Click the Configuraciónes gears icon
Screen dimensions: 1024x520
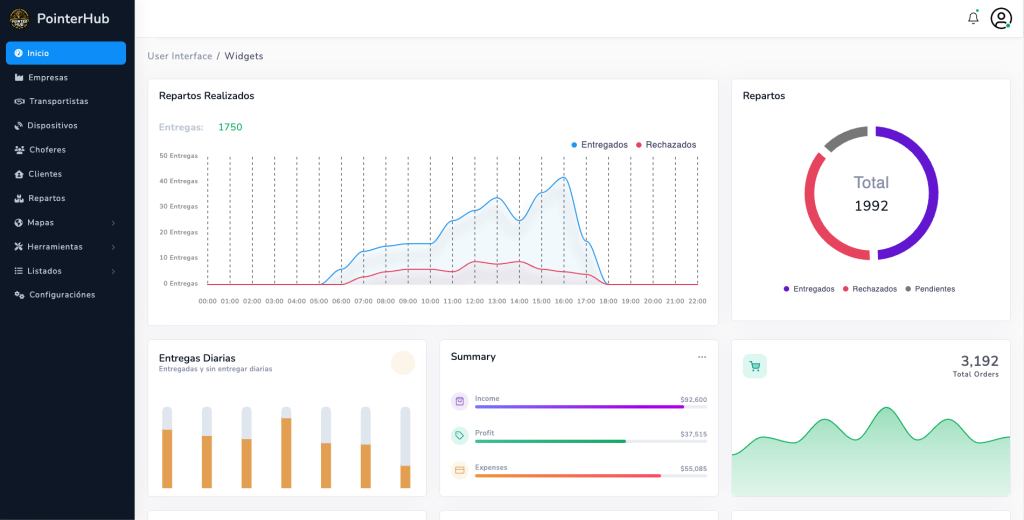point(19,295)
